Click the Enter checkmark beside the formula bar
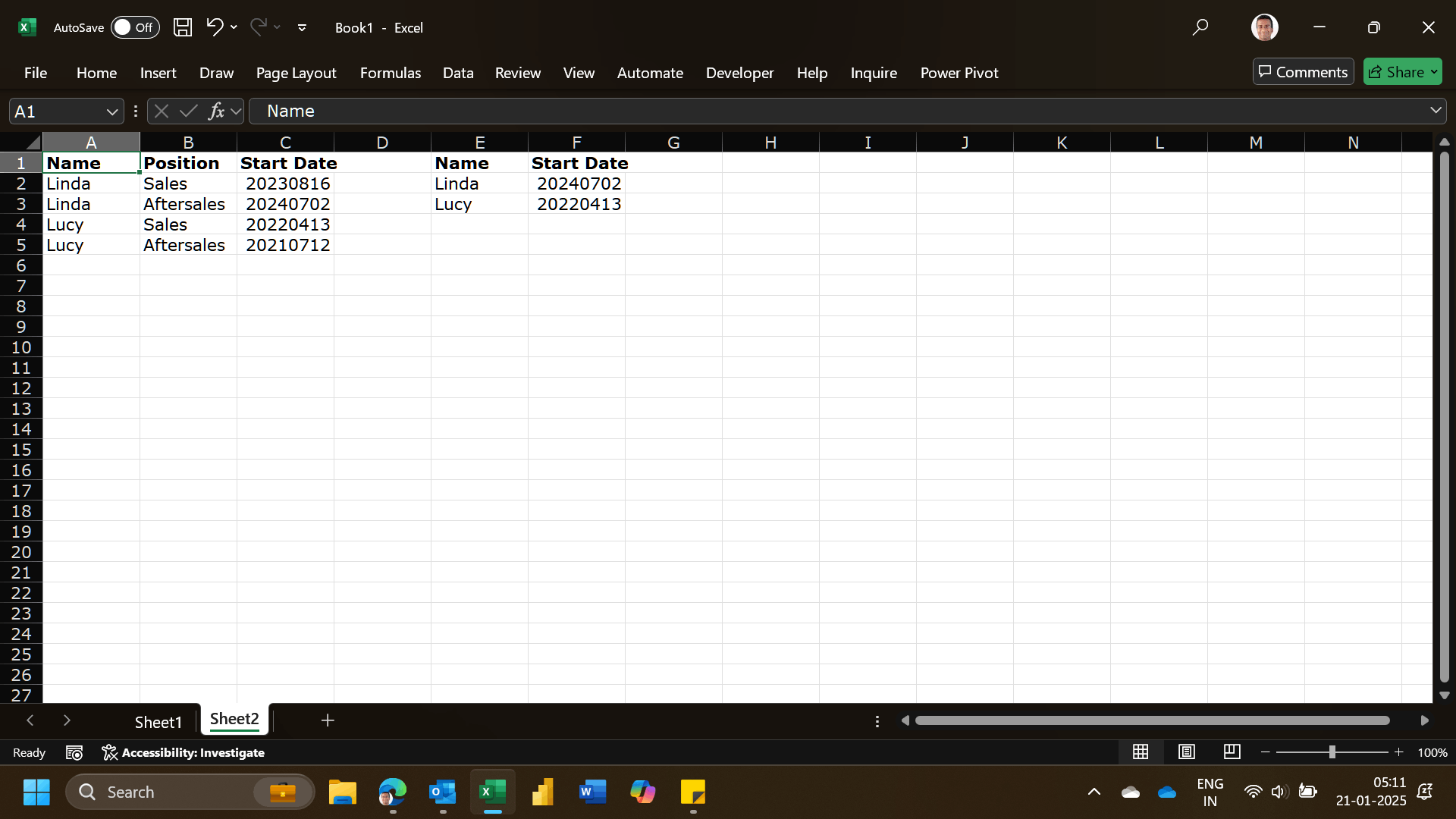 click(x=189, y=111)
